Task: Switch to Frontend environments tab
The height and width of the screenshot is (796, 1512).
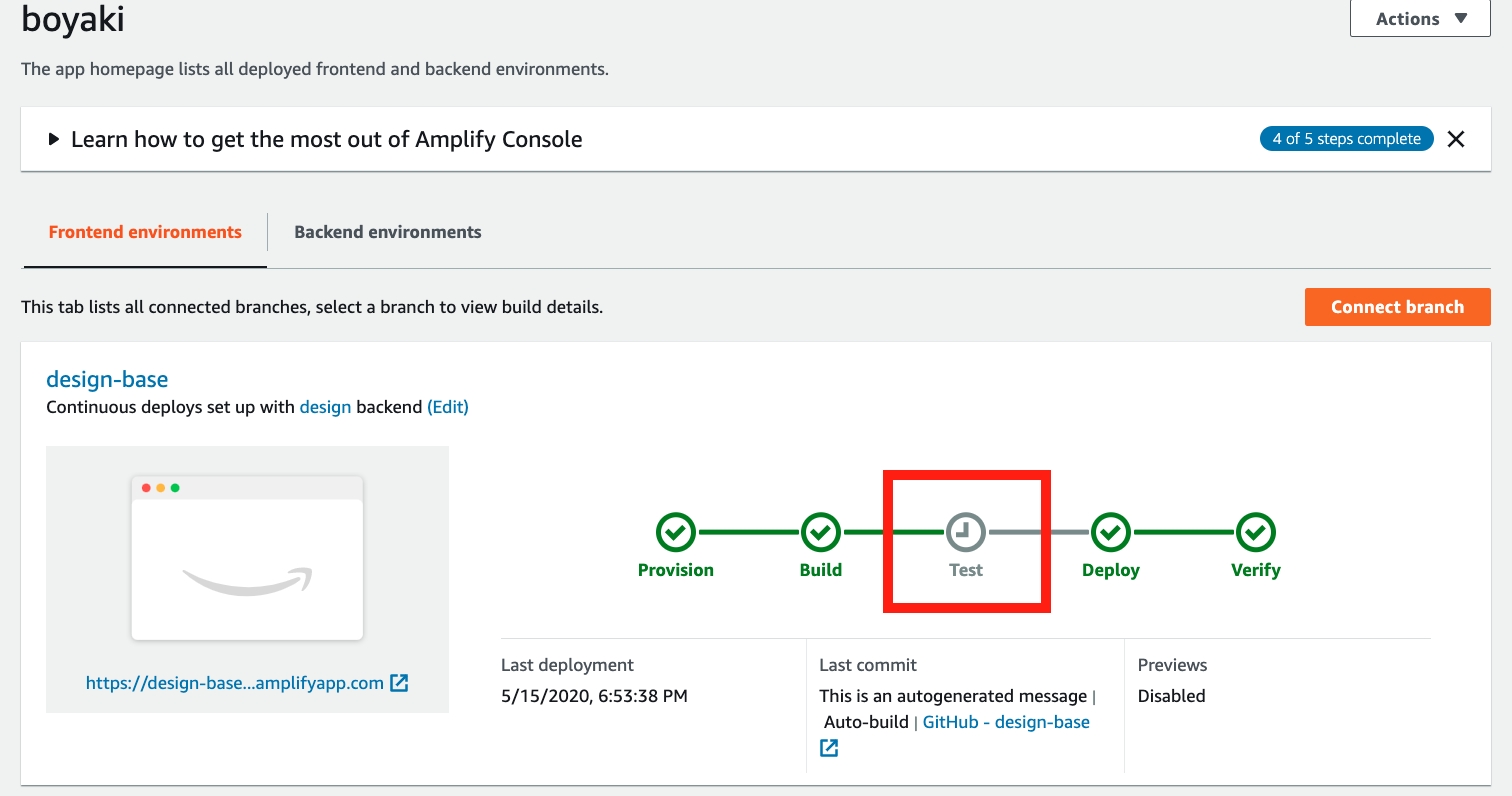Action: [145, 232]
